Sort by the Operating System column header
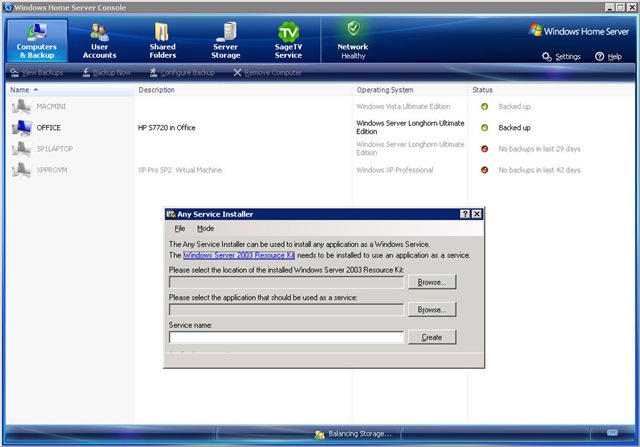The width and height of the screenshot is (640, 447). tap(410, 90)
